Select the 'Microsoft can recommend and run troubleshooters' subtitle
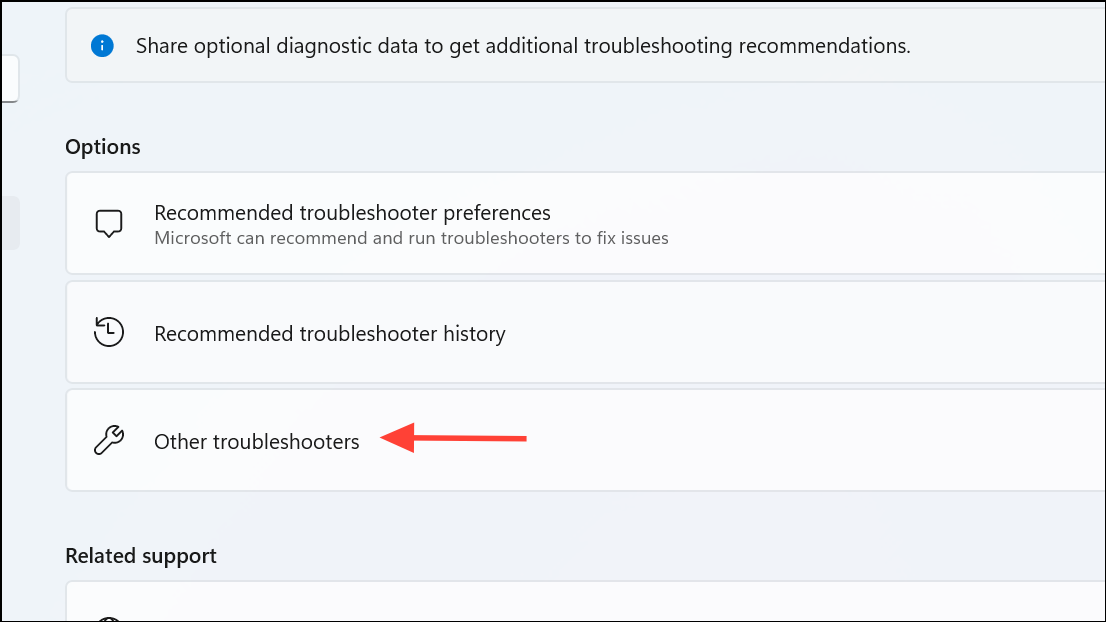The width and height of the screenshot is (1106, 622). pos(411,238)
